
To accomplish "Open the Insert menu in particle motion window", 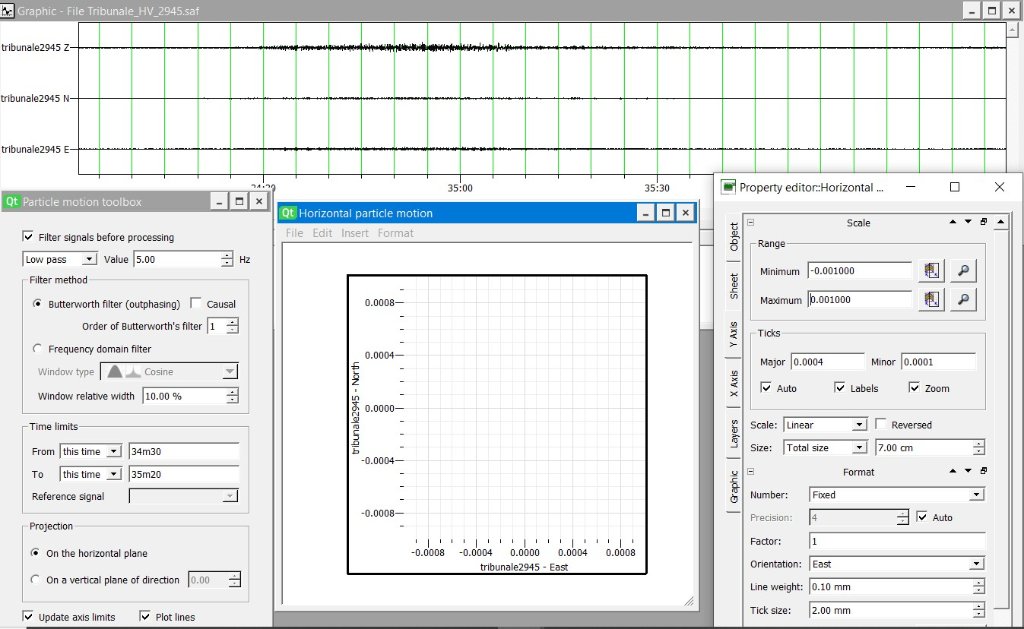I will point(355,233).
